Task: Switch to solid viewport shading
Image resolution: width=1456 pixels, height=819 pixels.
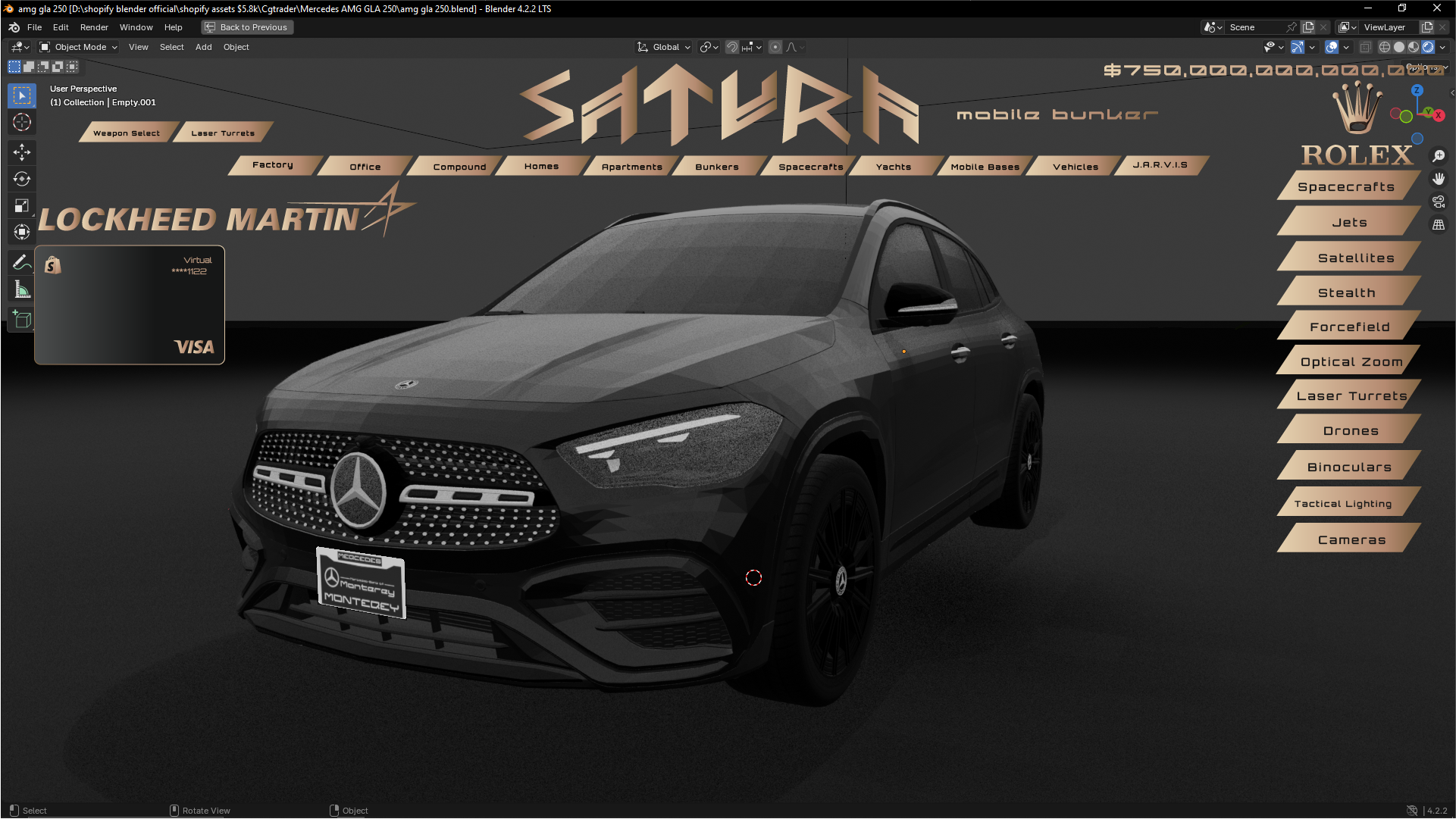Action: pos(1399,47)
